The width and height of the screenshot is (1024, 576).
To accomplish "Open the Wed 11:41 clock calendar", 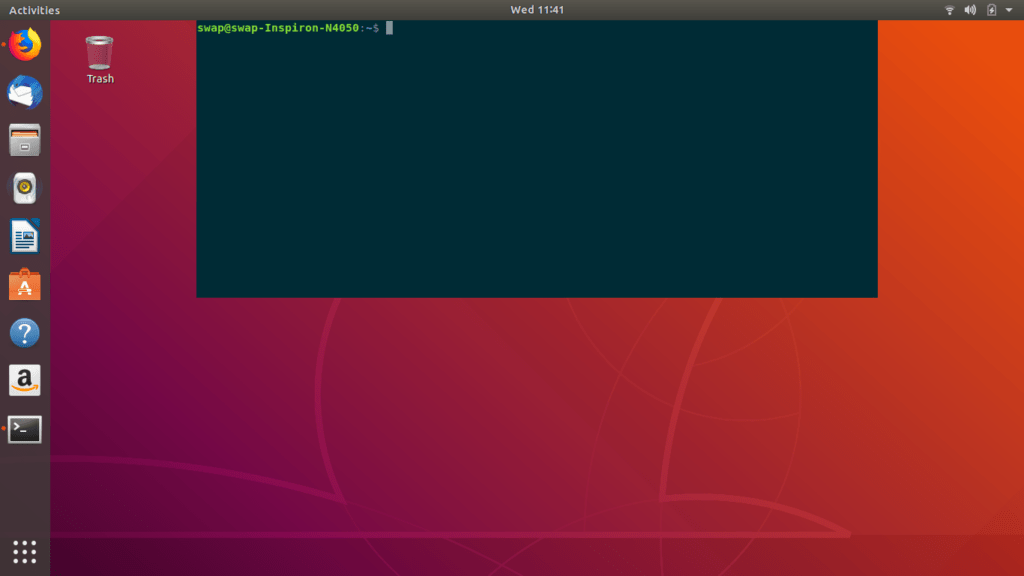I will tap(537, 10).
